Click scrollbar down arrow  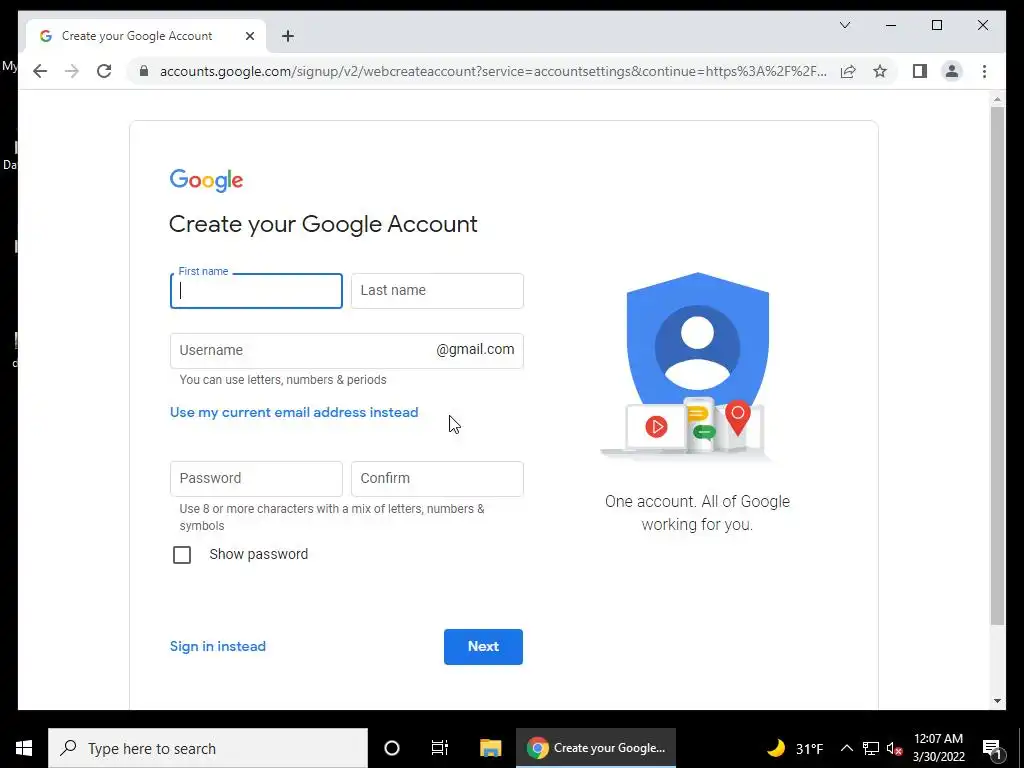tap(997, 701)
